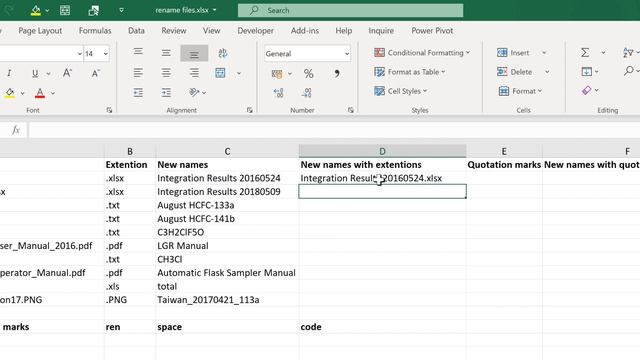640x360 pixels.
Task: Open Font dialog launcher
Action: tap(109, 110)
